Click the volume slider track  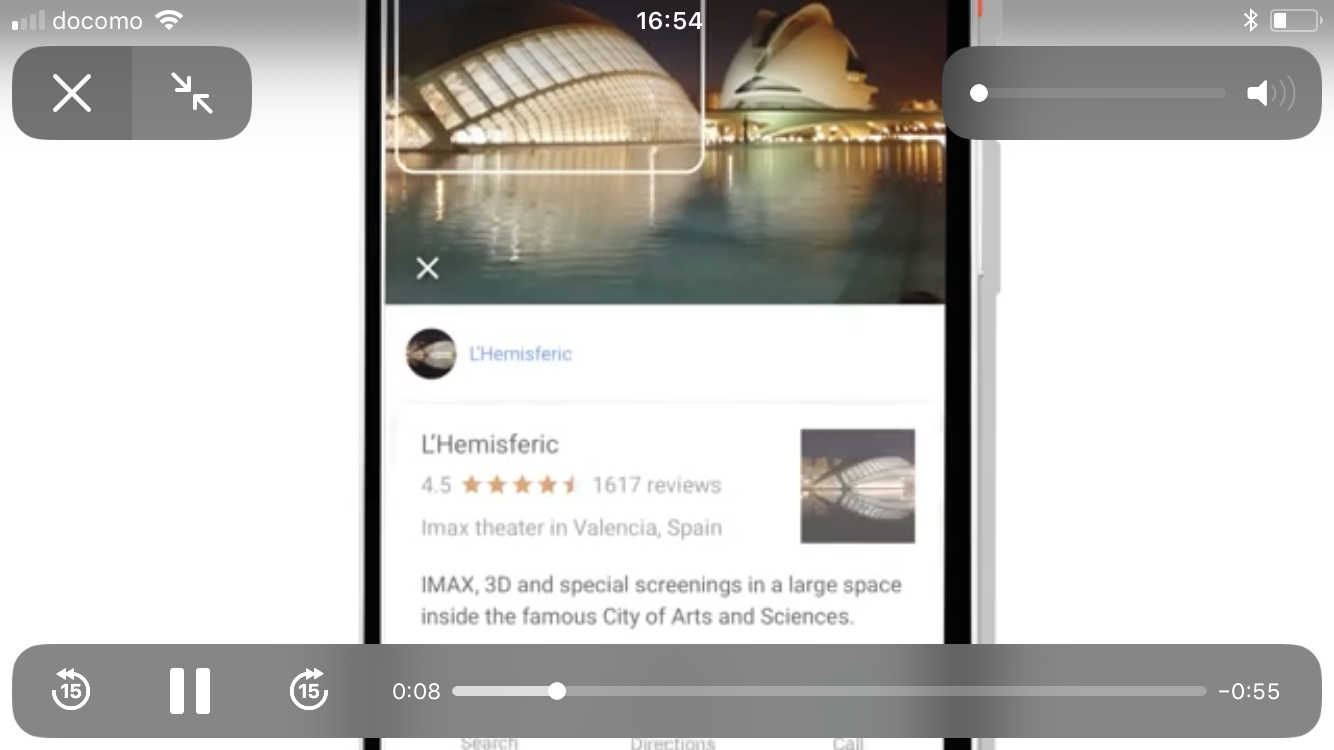[1098, 93]
